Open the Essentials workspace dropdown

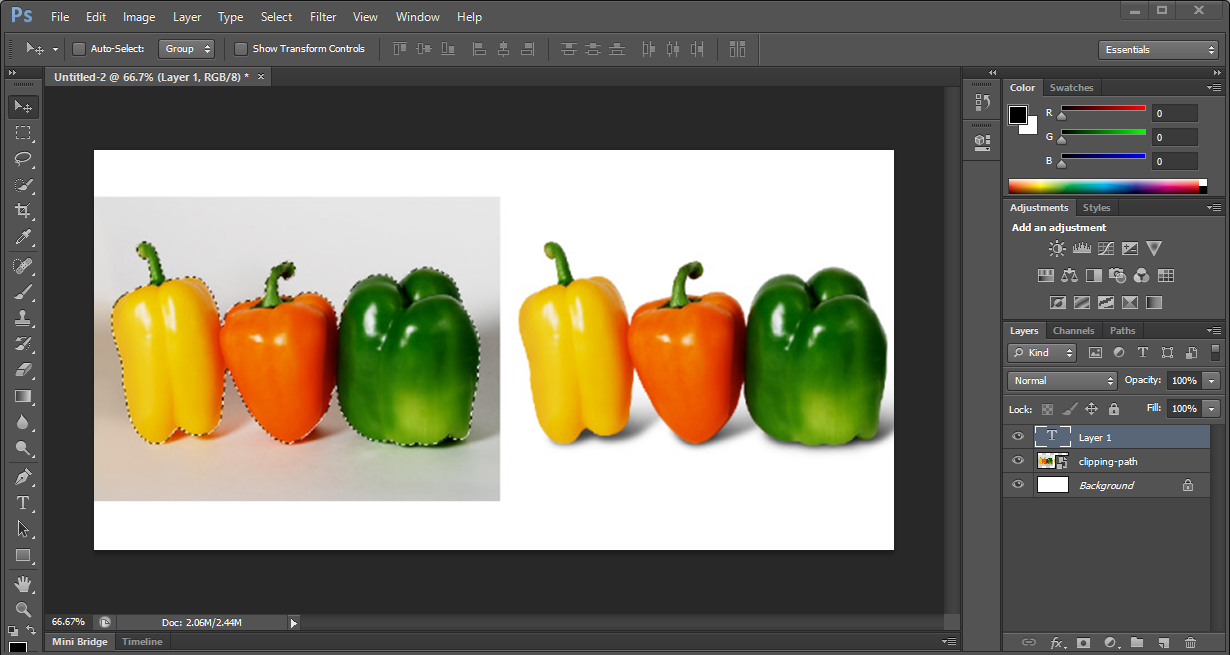(1159, 48)
